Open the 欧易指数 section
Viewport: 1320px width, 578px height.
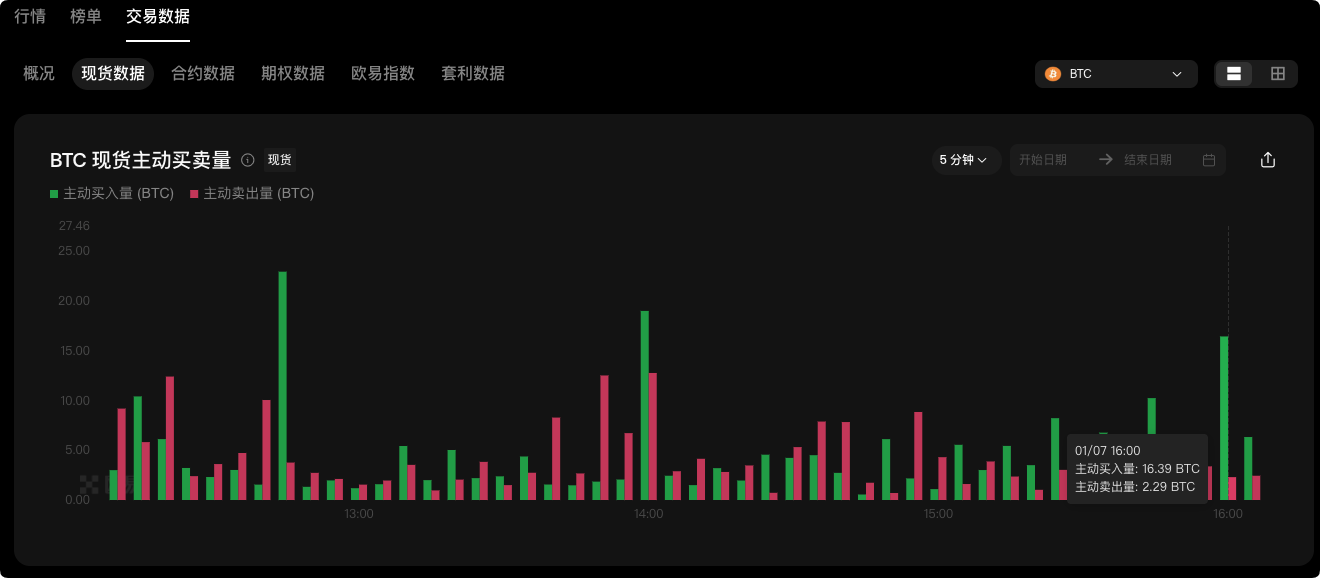(383, 74)
